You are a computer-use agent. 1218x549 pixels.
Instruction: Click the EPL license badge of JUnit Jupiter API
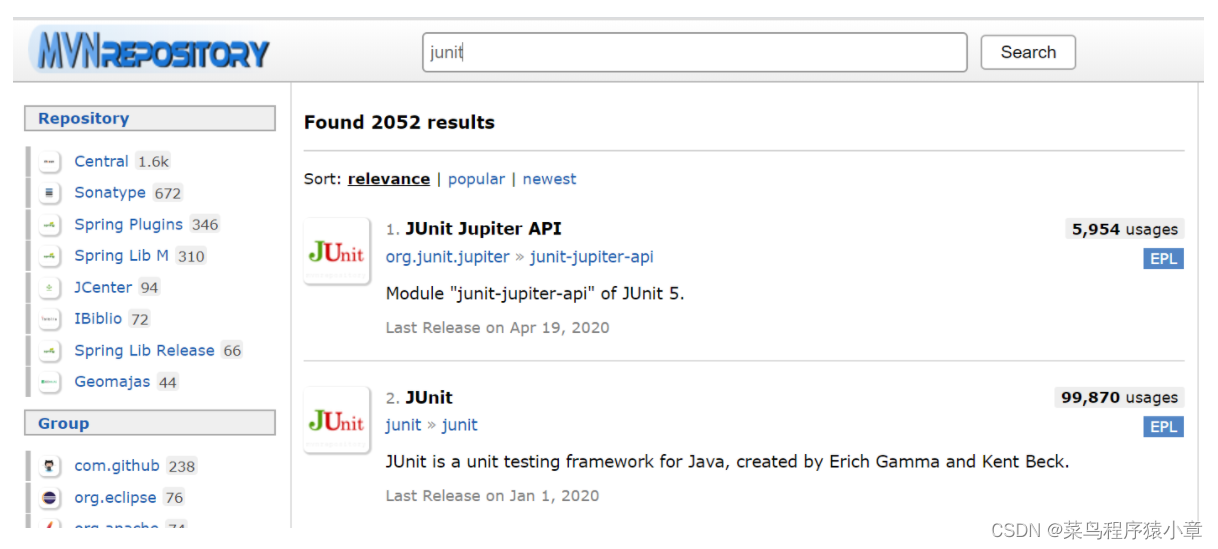[1163, 259]
